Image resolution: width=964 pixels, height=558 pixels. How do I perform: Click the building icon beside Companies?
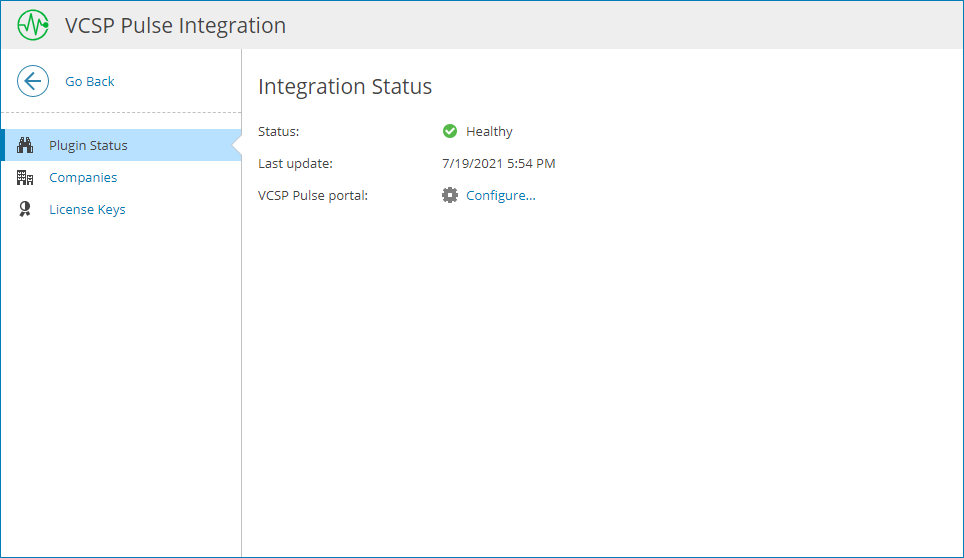[x=26, y=177]
